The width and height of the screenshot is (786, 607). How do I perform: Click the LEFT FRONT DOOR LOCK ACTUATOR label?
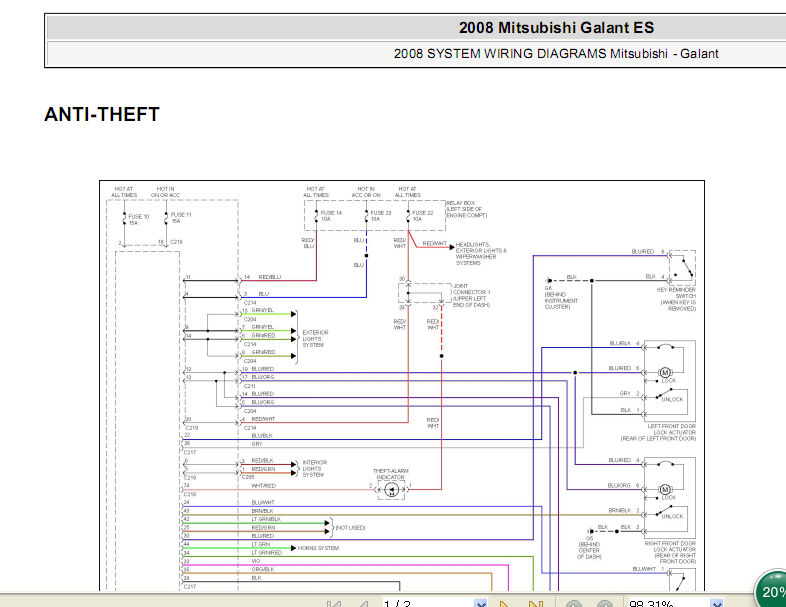tap(658, 432)
